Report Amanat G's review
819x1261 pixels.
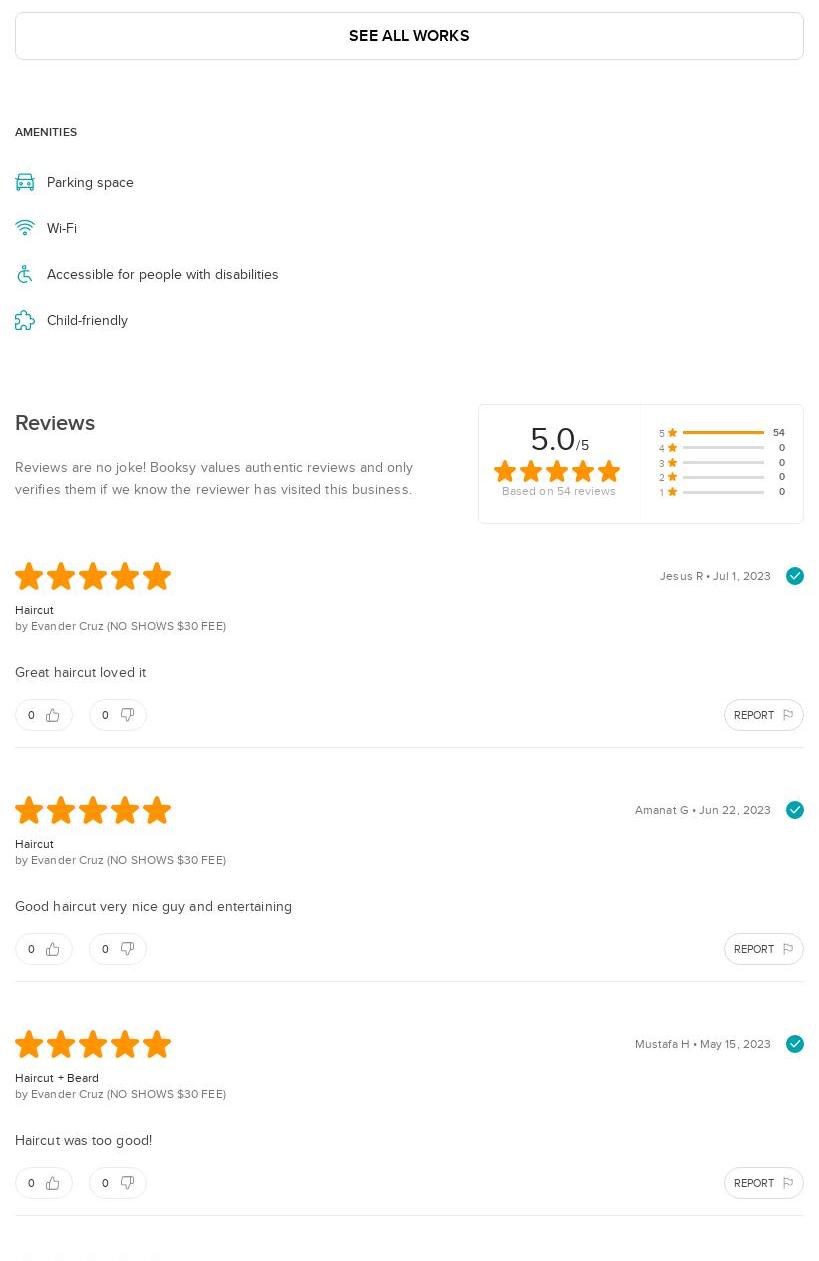coord(763,949)
